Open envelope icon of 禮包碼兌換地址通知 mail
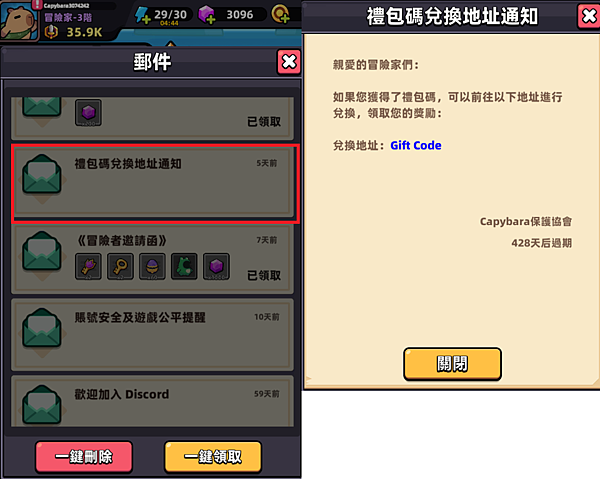The height and width of the screenshot is (479, 600). 42,174
